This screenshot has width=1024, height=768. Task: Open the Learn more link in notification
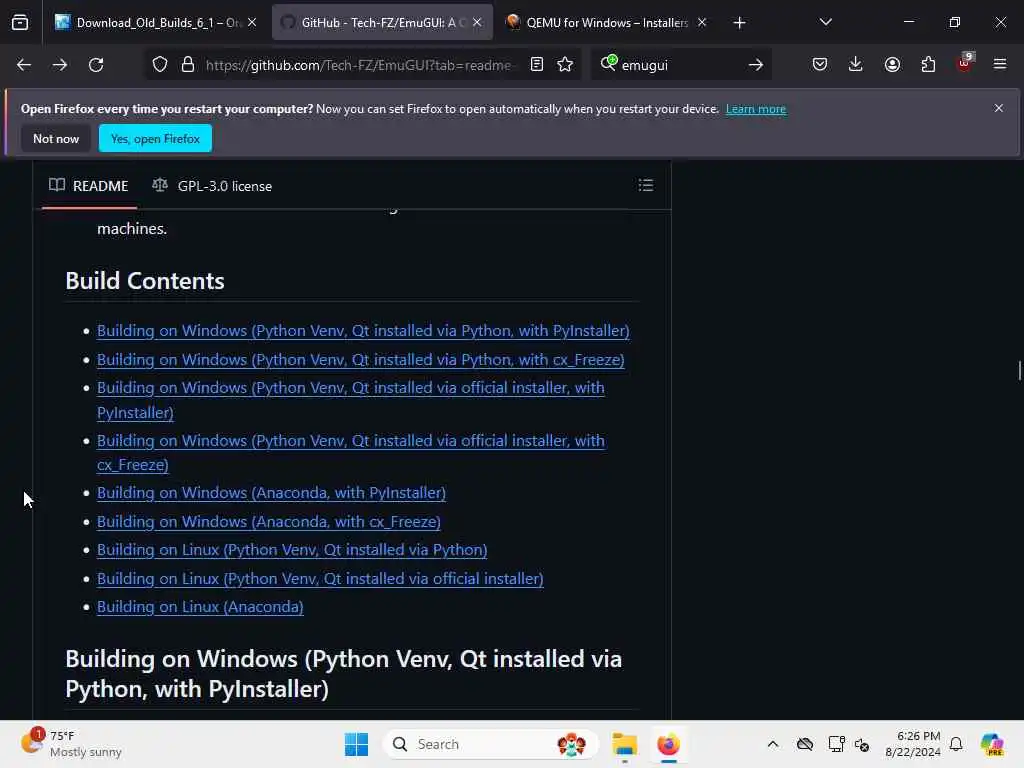[756, 109]
